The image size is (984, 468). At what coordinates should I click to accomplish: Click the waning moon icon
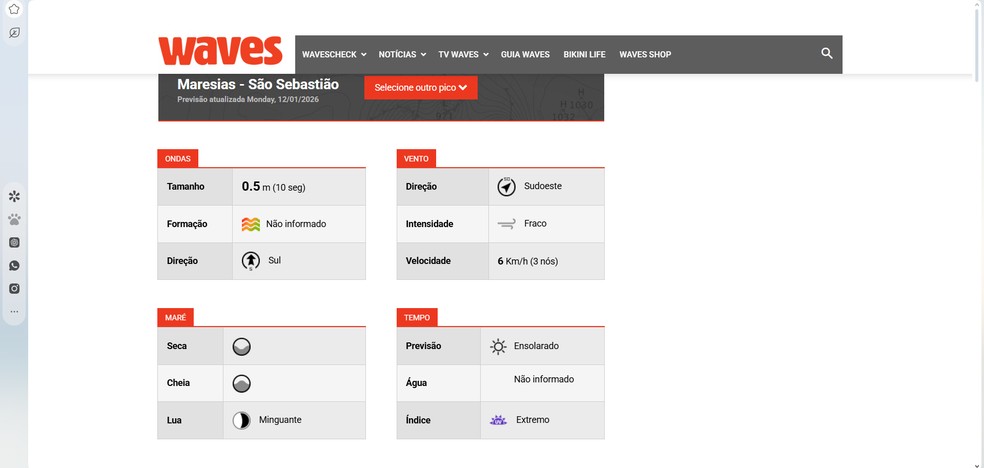click(x=242, y=420)
